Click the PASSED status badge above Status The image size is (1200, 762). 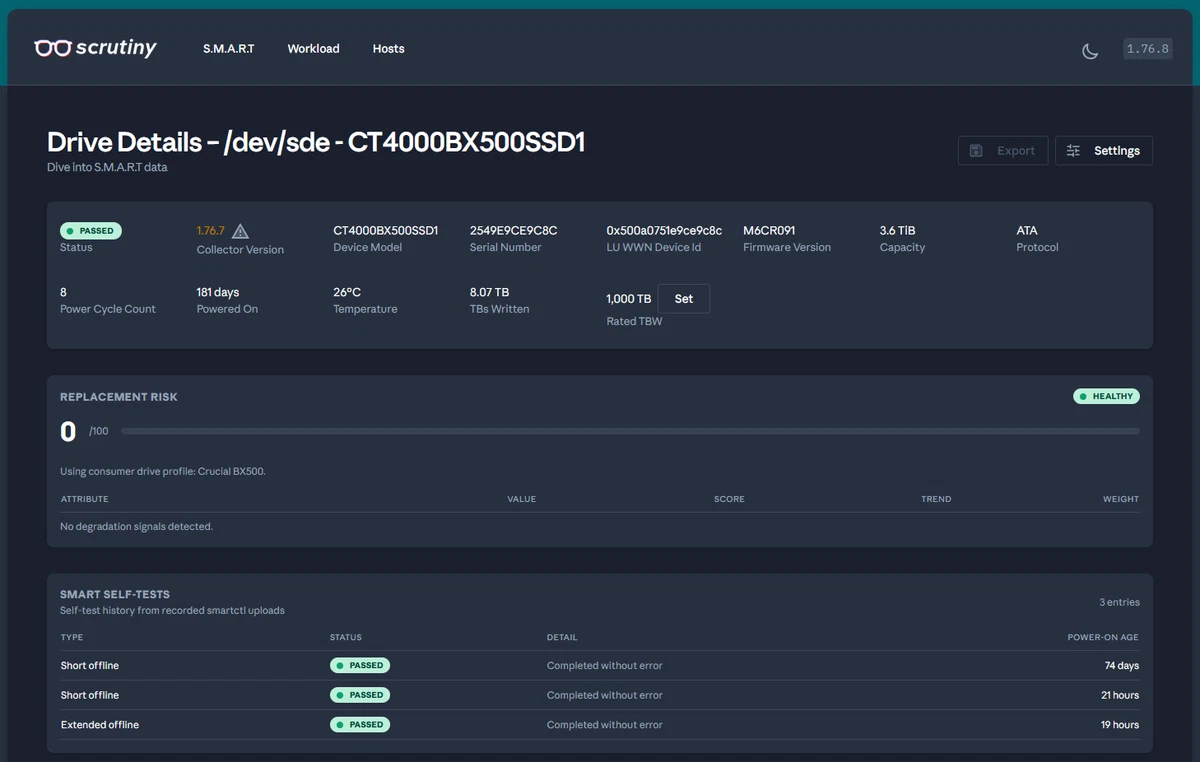91,231
